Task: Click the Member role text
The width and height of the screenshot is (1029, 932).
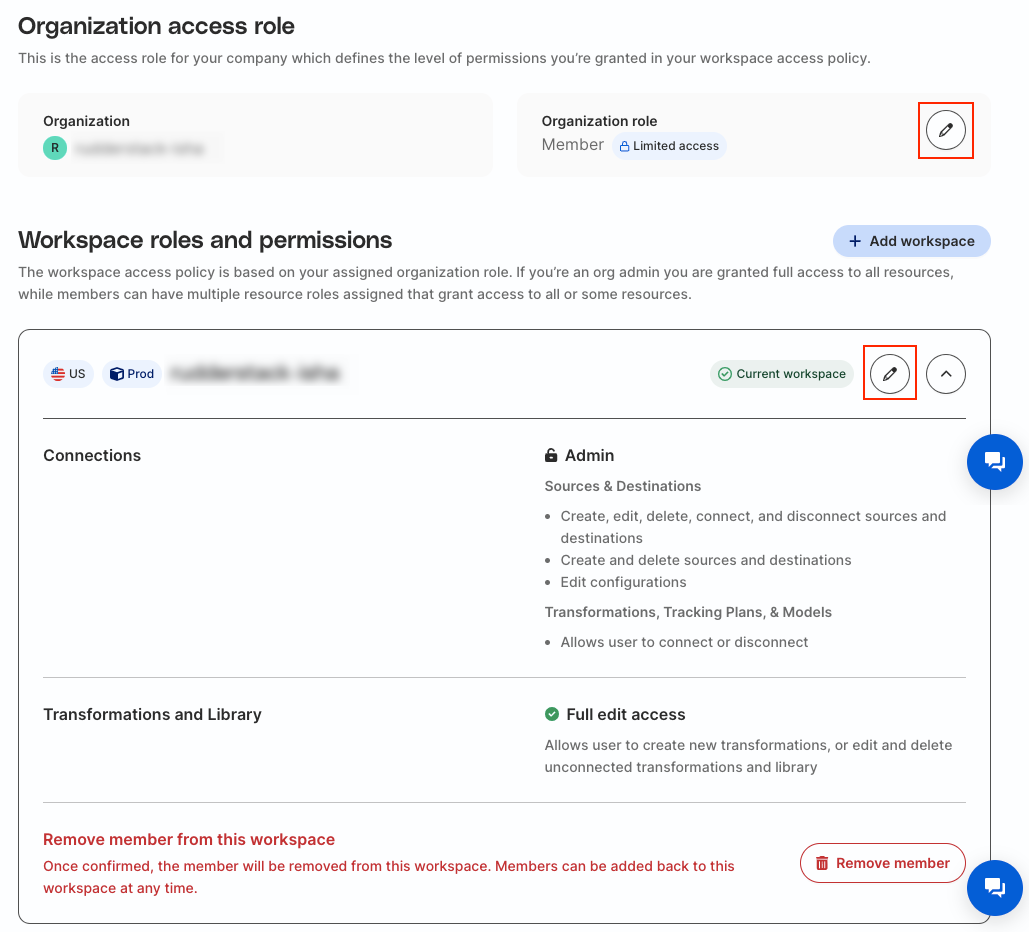Action: click(572, 145)
